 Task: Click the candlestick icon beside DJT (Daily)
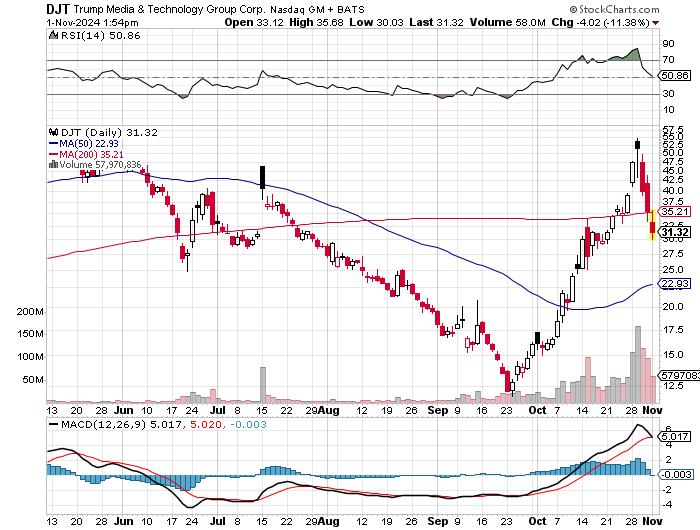click(53, 132)
